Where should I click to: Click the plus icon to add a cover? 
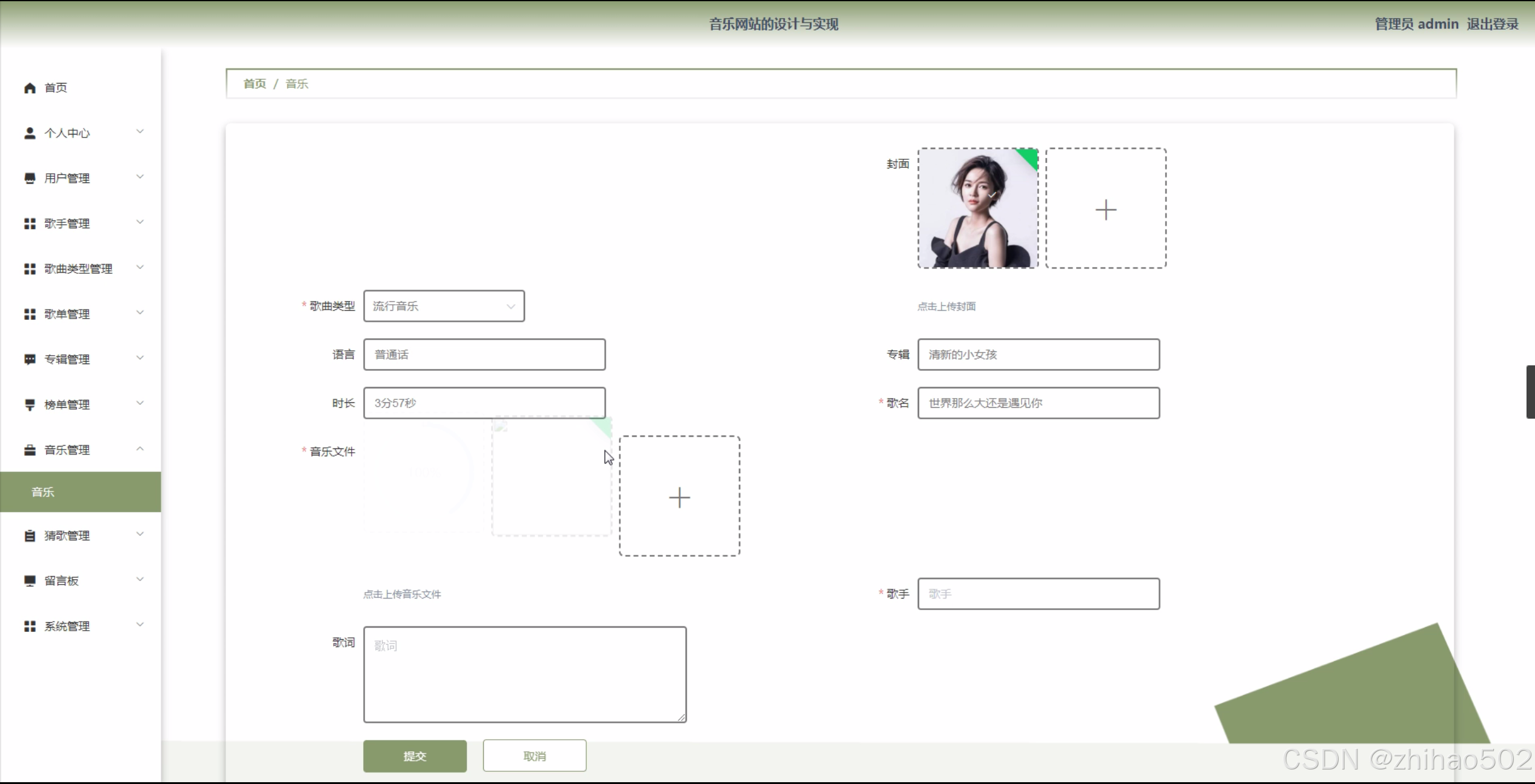pos(1106,210)
